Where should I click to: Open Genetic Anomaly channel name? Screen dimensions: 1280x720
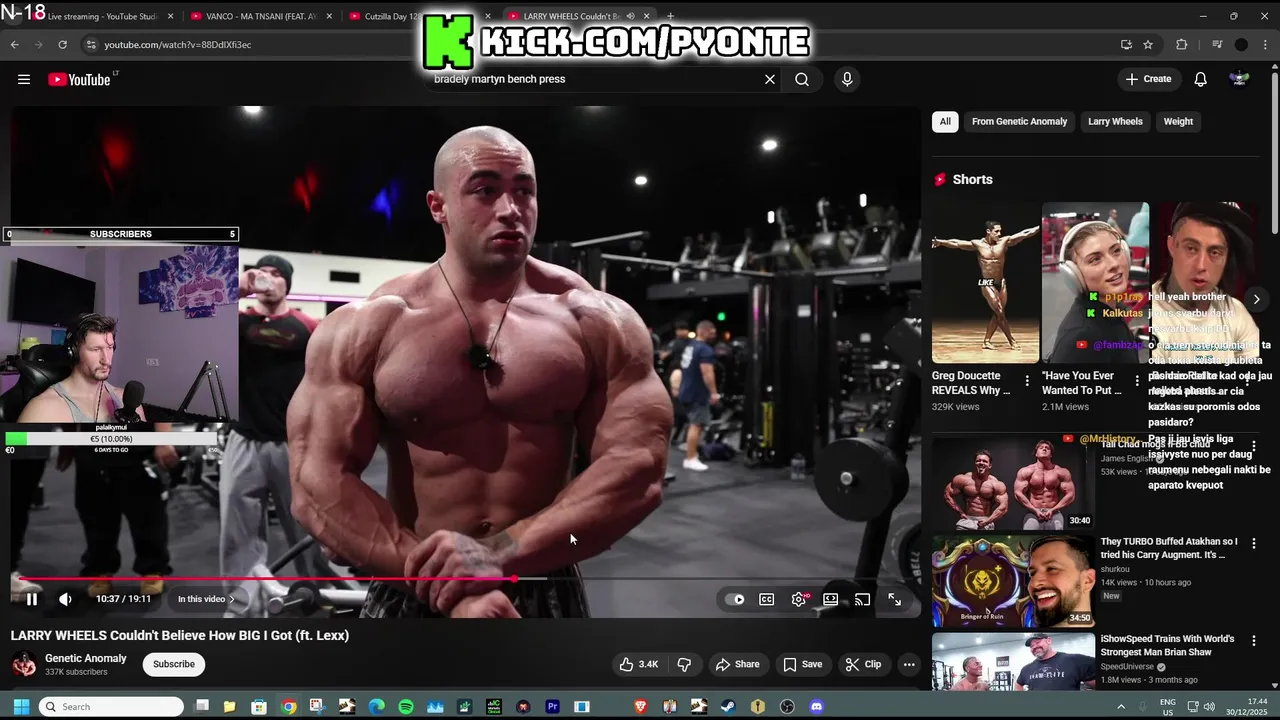(x=86, y=658)
